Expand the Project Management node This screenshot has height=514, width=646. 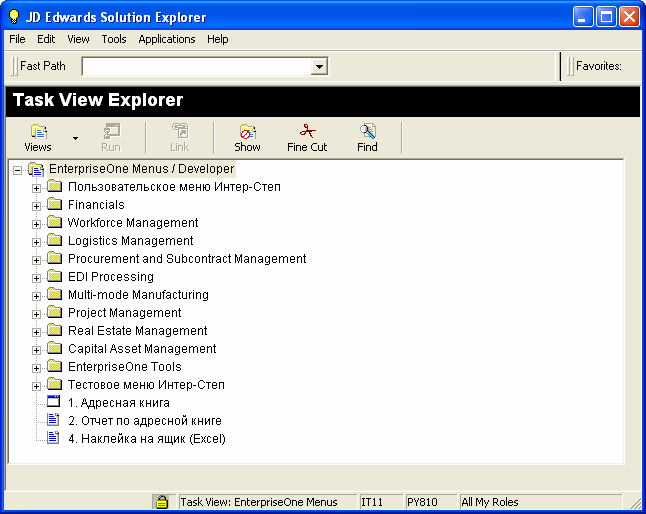click(36, 314)
